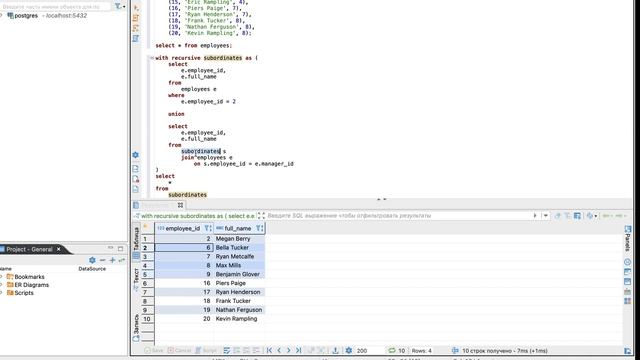Click the full_name column header
Image resolution: width=640 pixels, height=360 pixels.
(240, 228)
